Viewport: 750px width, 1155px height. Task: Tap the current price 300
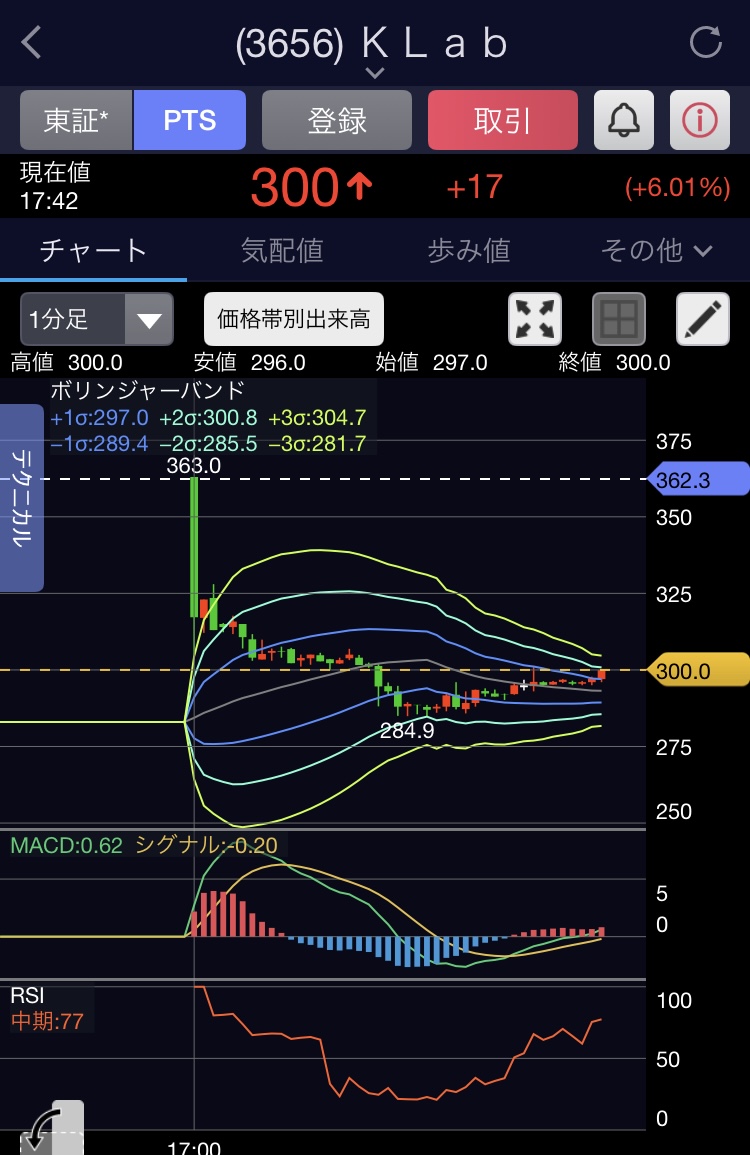295,187
